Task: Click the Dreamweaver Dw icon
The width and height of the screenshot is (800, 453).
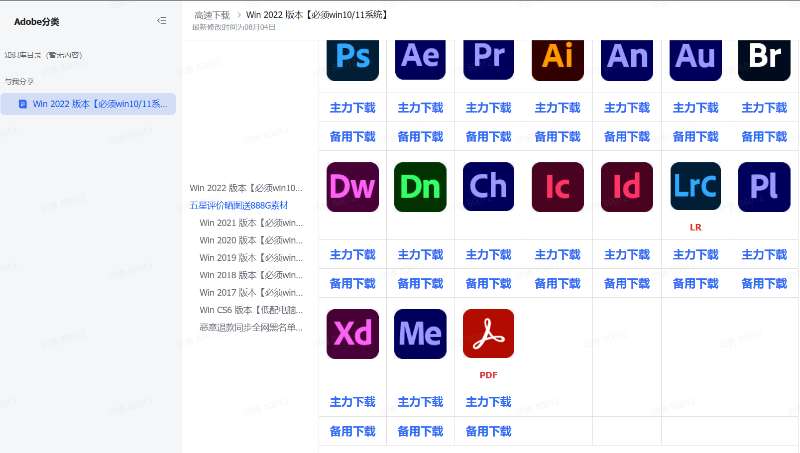Action: 353,187
